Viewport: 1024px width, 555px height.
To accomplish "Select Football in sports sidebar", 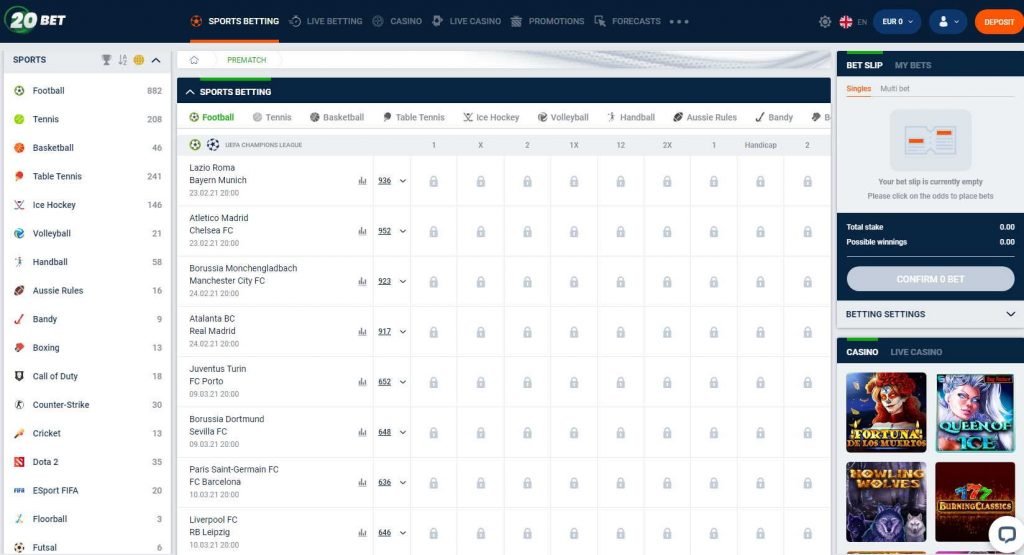I will pos(87,91).
